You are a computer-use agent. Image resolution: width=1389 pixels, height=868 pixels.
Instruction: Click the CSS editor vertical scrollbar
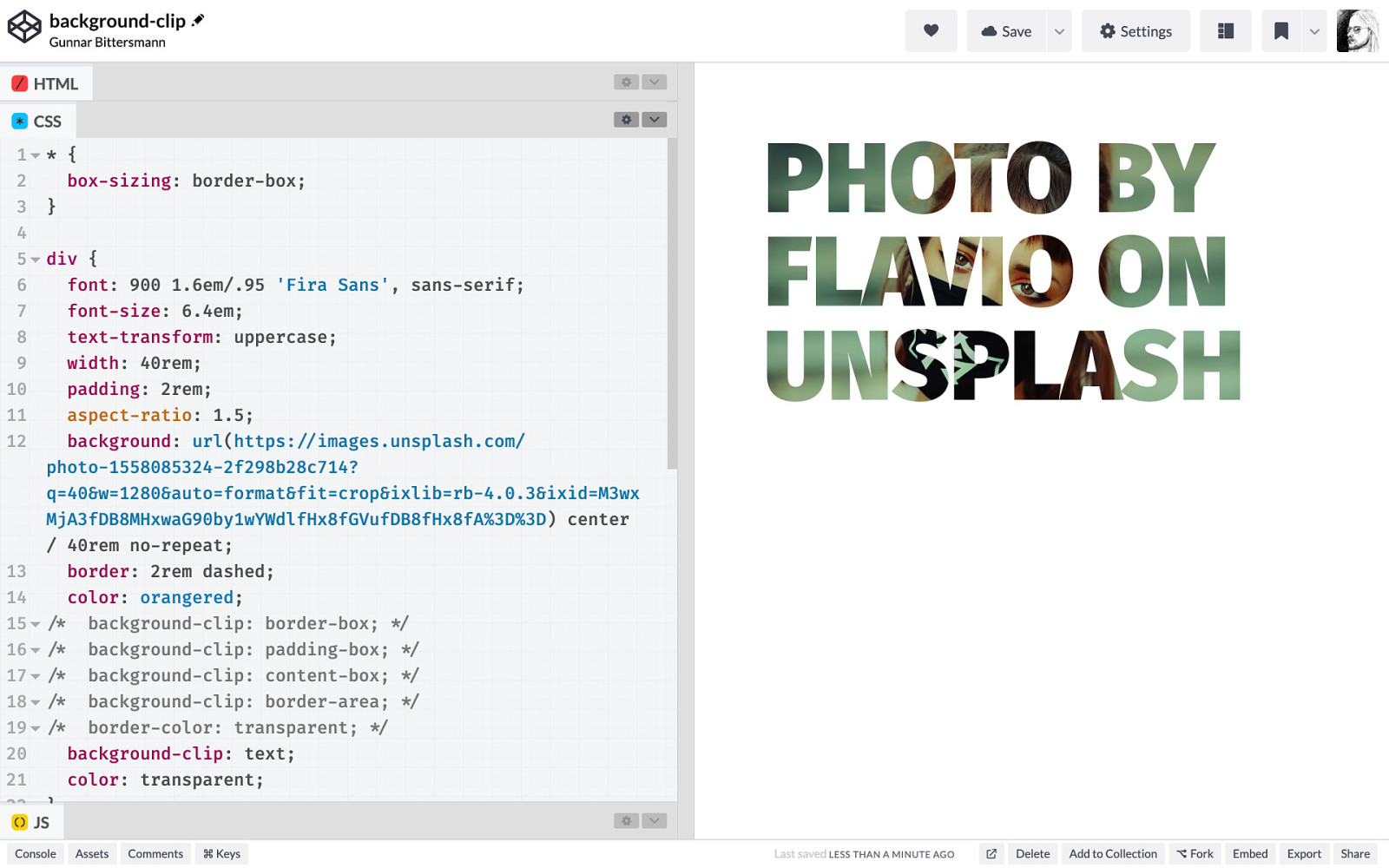(x=672, y=304)
